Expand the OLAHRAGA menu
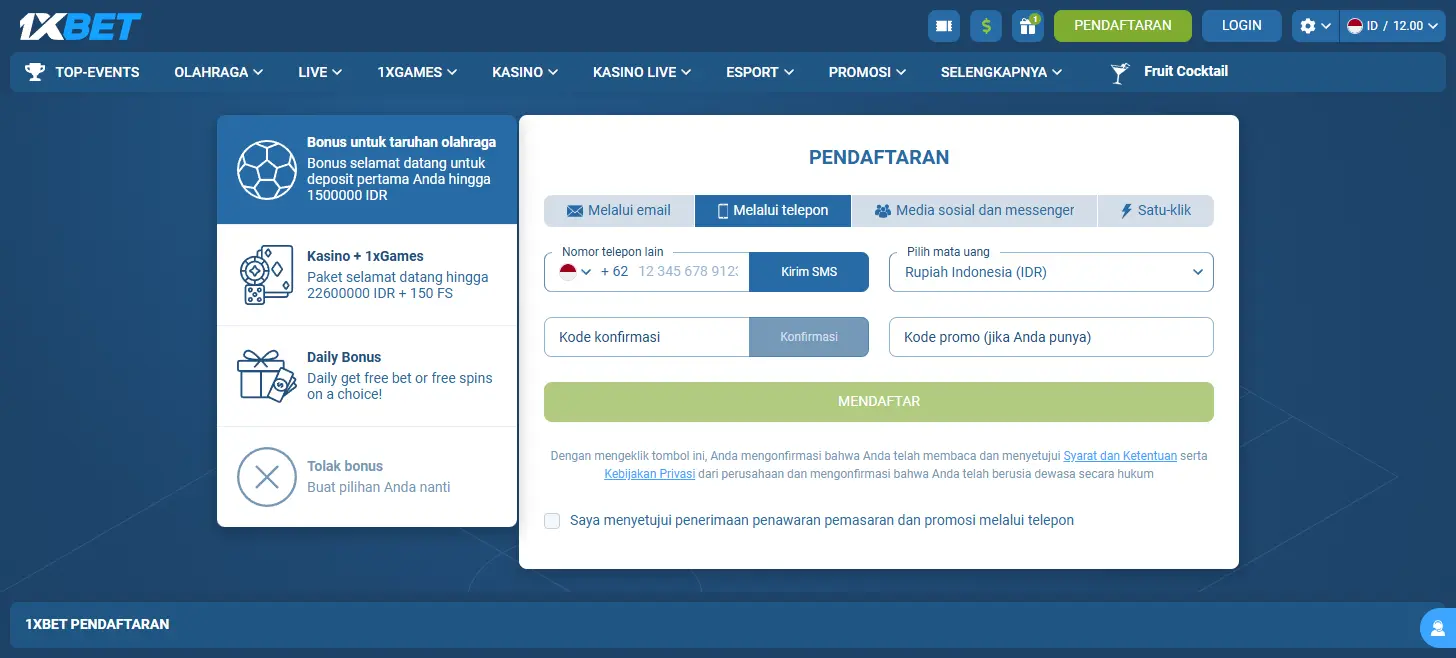Viewport: 1456px width, 658px height. pos(218,72)
